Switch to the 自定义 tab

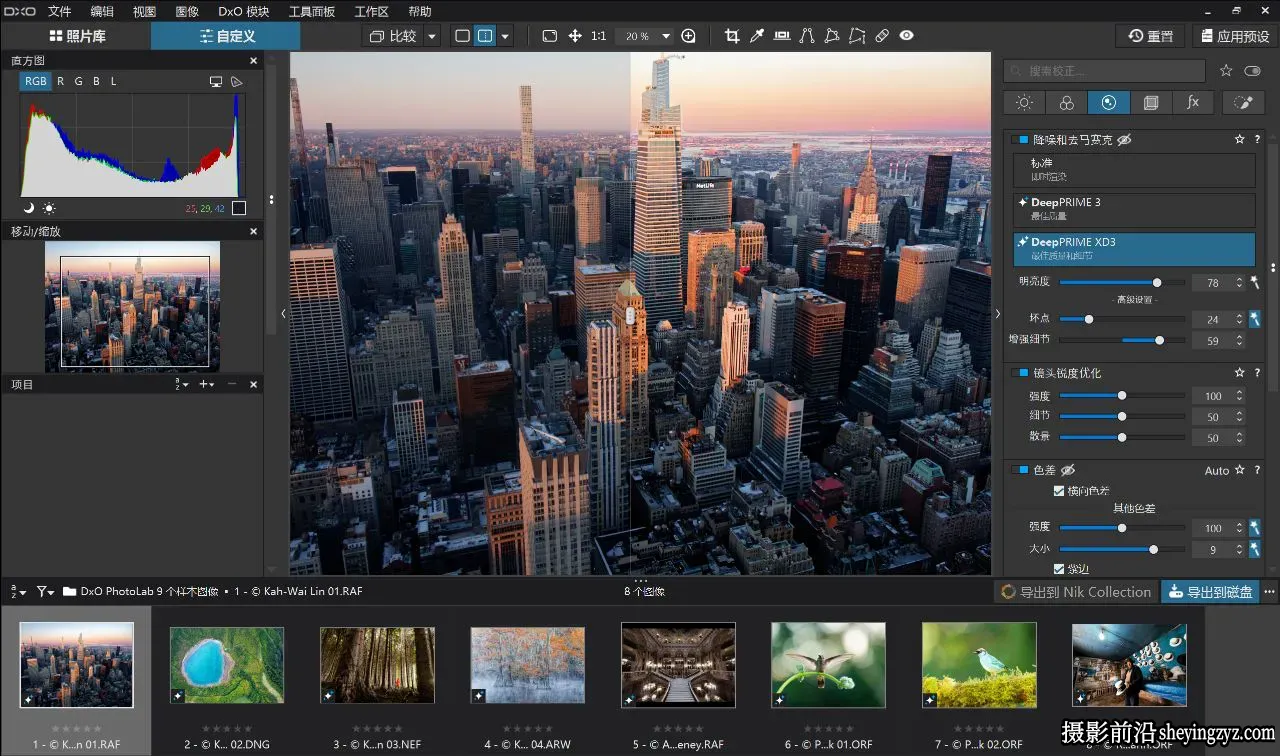[226, 36]
